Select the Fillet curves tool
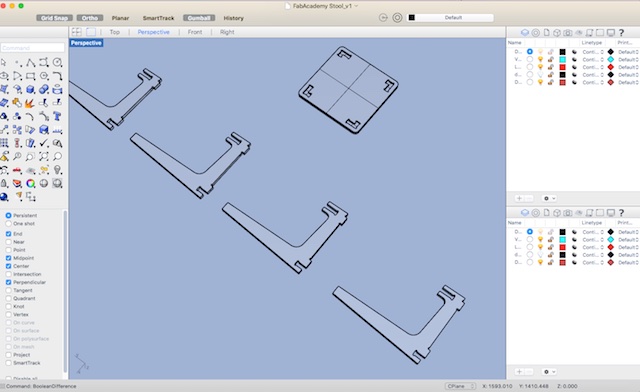The height and width of the screenshot is (392, 640). click(x=58, y=76)
